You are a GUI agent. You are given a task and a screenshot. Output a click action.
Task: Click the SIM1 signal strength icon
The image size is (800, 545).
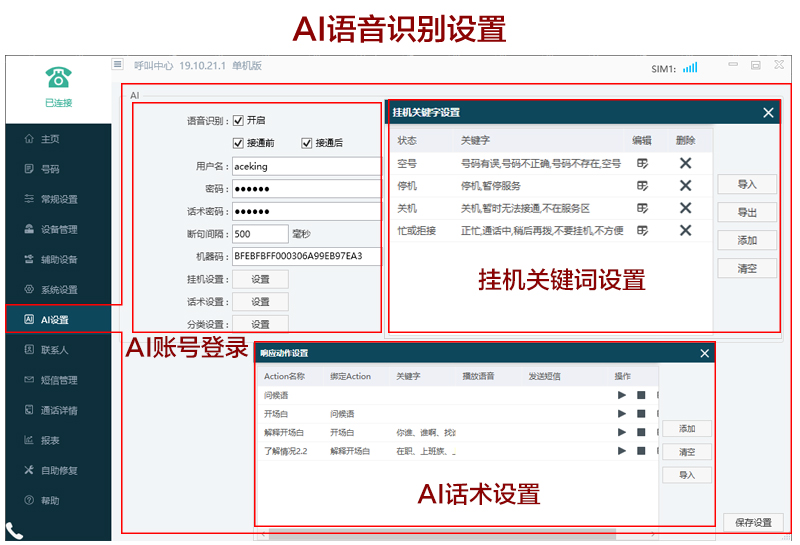pyautogui.click(x=690, y=68)
